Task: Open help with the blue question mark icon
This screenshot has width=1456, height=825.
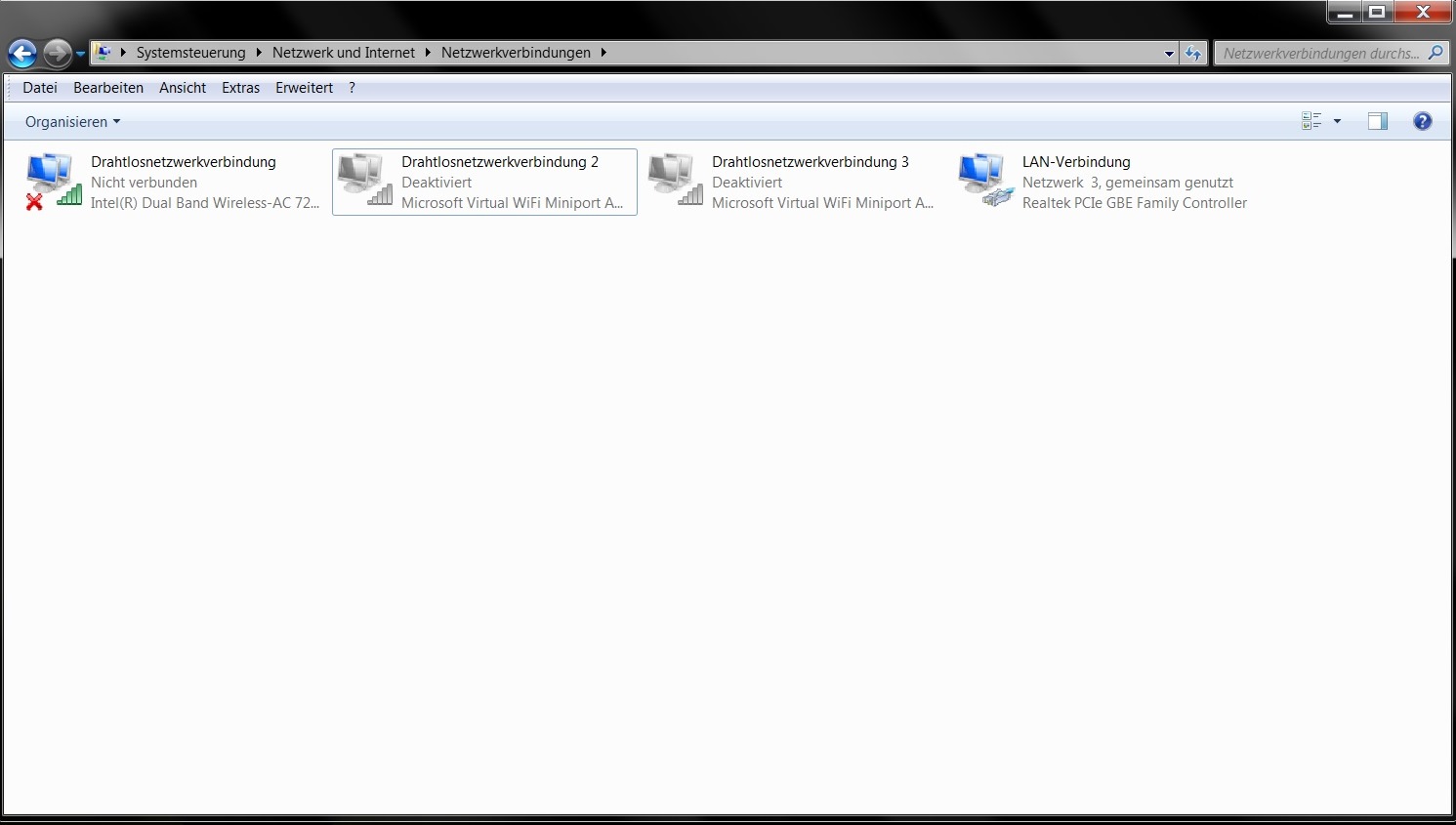Action: point(1423,121)
